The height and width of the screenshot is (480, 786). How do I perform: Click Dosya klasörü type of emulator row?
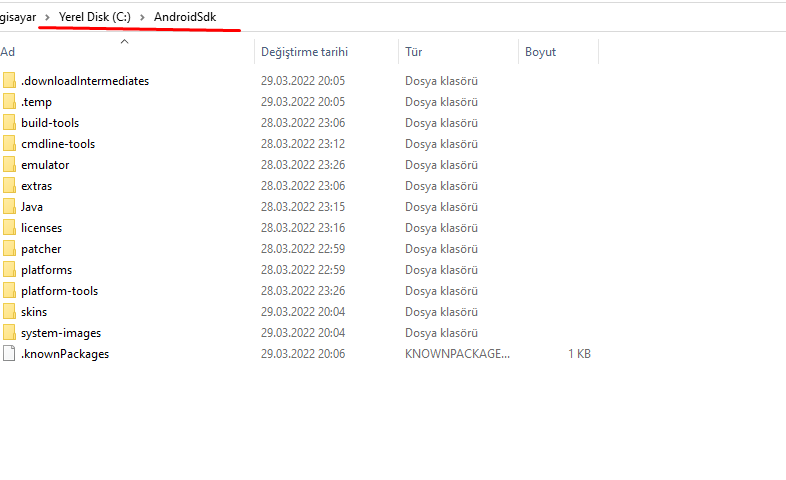click(x=441, y=165)
